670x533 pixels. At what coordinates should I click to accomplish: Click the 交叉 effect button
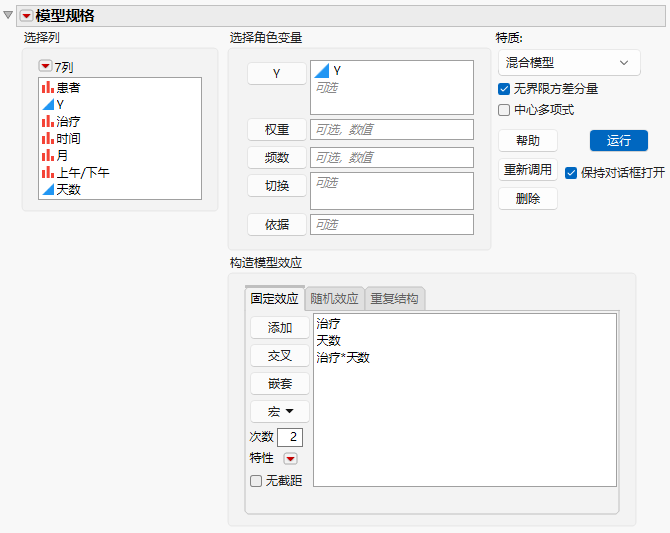(279, 356)
